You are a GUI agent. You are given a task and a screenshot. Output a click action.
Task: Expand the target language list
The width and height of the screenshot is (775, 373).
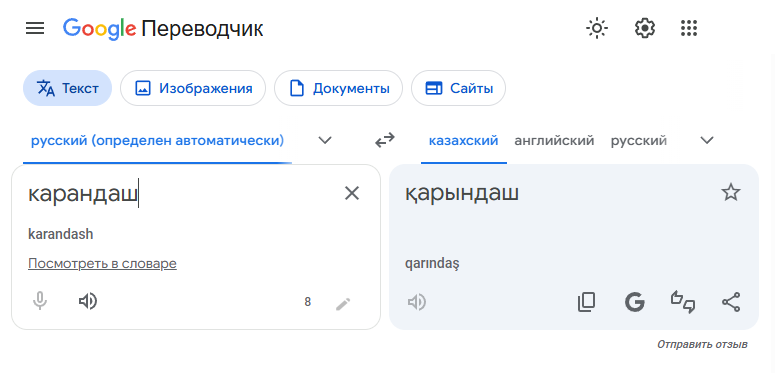pos(707,141)
